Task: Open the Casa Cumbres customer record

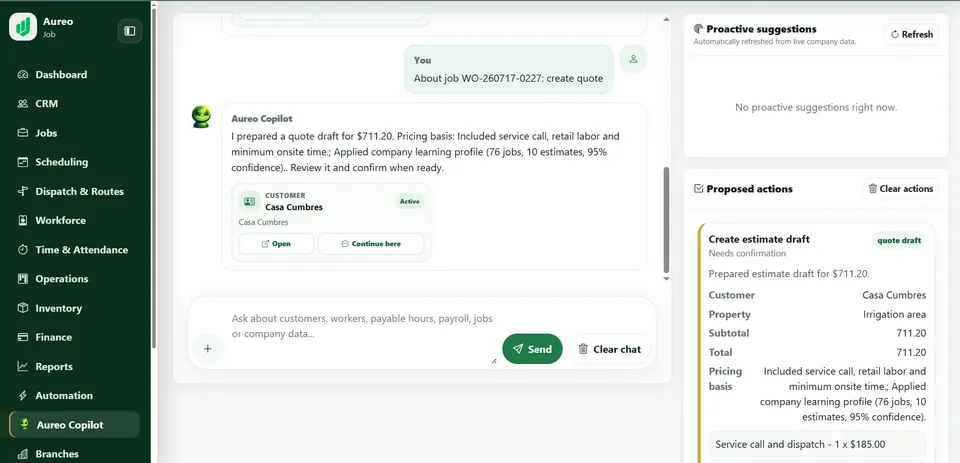Action: (x=276, y=244)
